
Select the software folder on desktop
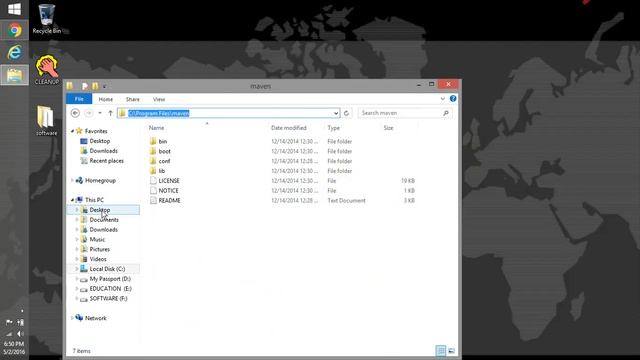[46, 121]
